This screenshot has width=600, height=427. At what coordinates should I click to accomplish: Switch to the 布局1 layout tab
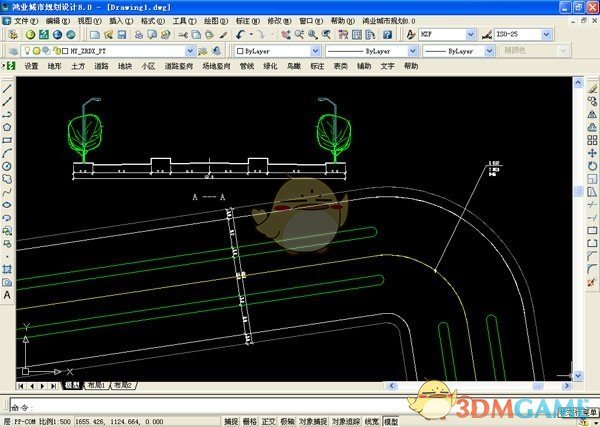click(96, 386)
